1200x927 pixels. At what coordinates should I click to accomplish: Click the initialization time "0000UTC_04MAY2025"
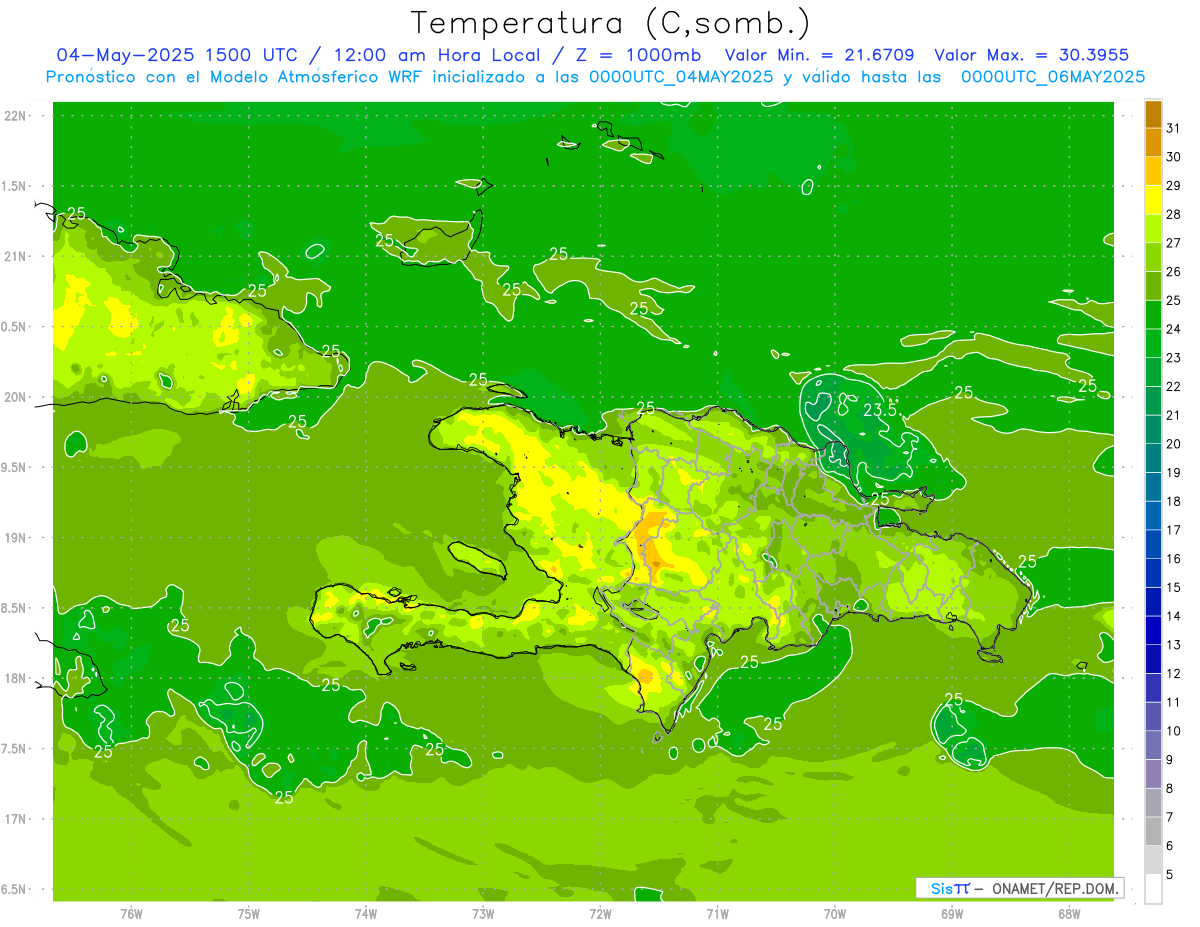pos(681,76)
